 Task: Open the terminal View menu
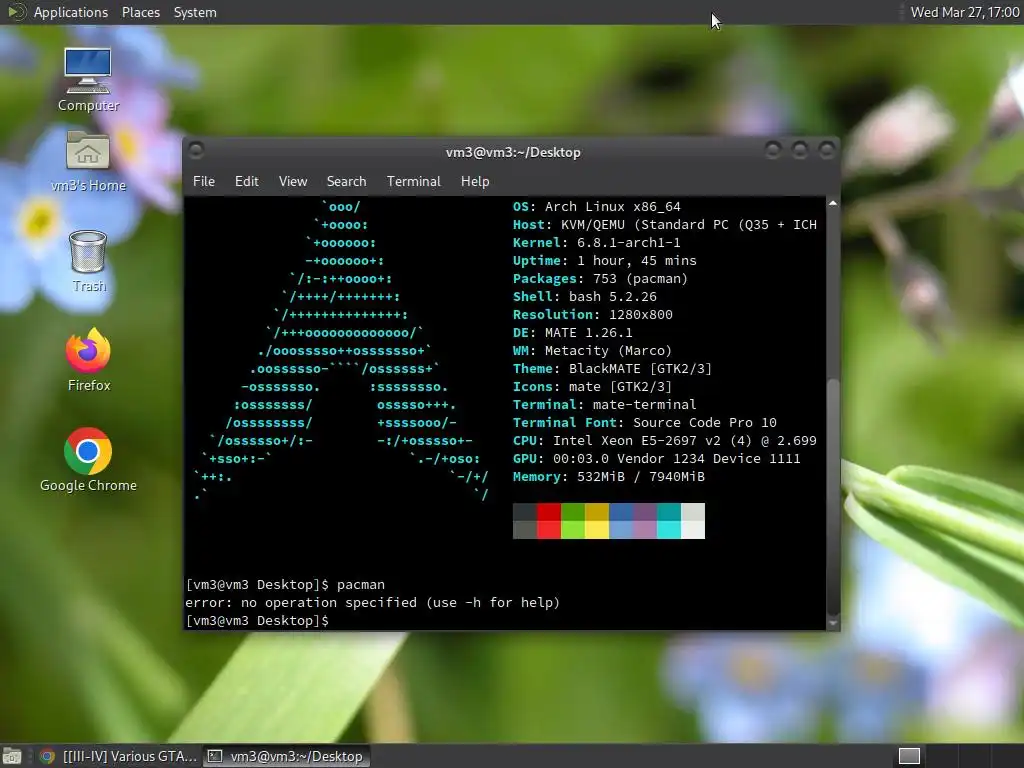pyautogui.click(x=293, y=181)
